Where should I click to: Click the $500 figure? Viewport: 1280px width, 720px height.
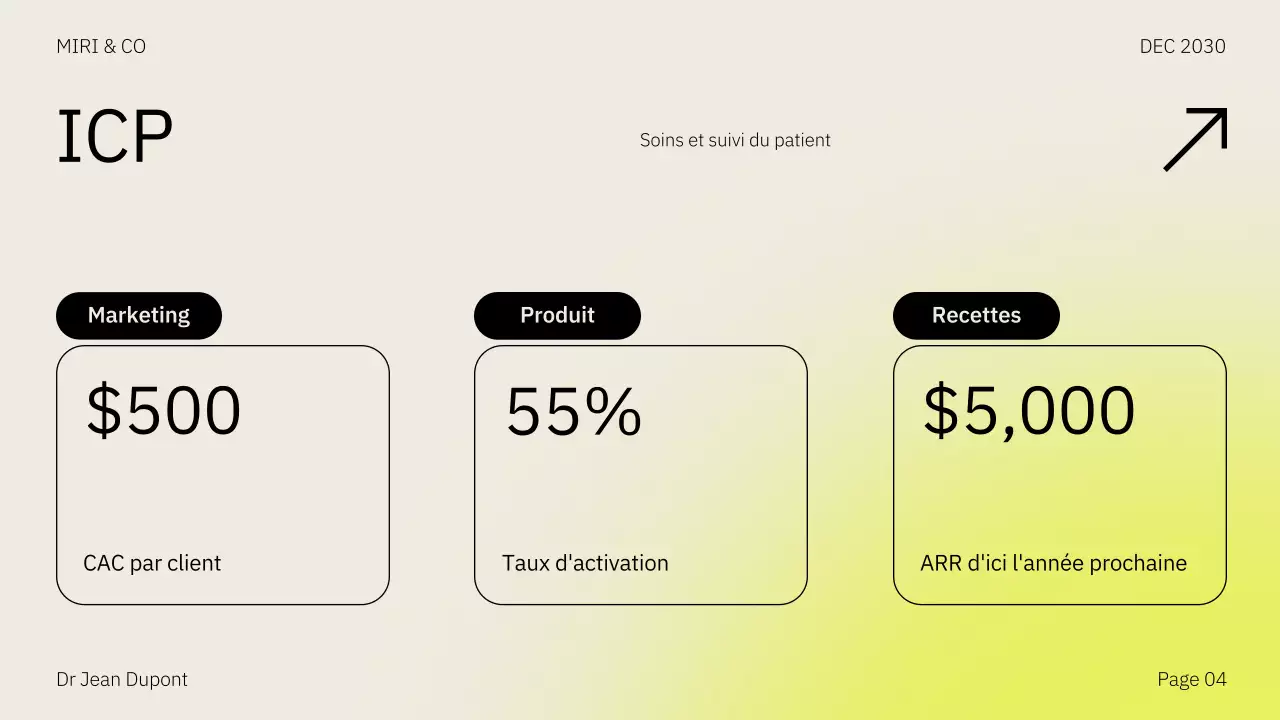coord(164,411)
